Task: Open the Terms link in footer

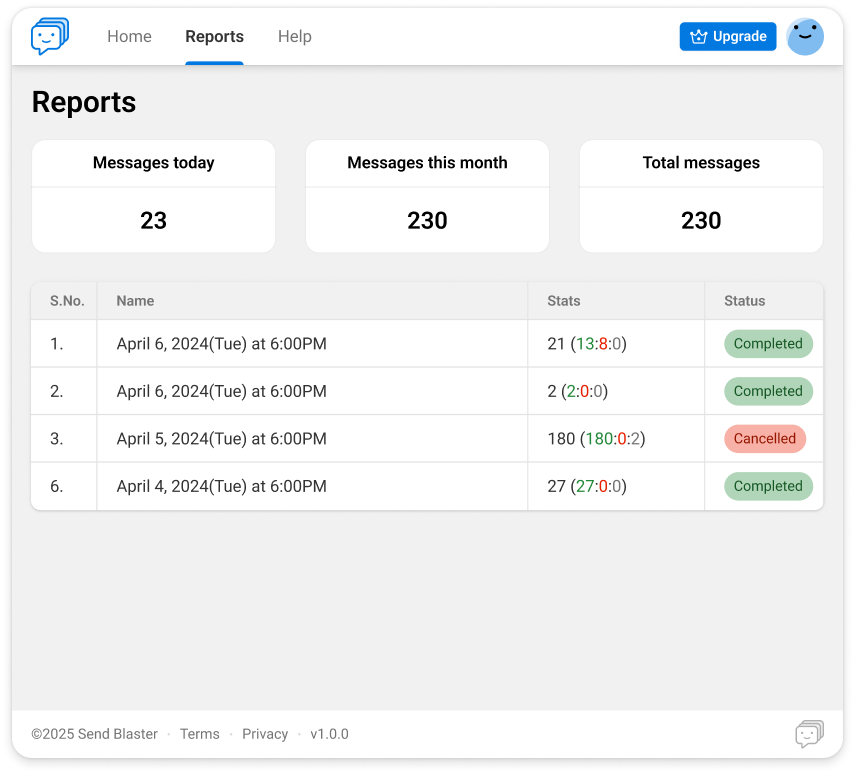Action: click(x=199, y=734)
